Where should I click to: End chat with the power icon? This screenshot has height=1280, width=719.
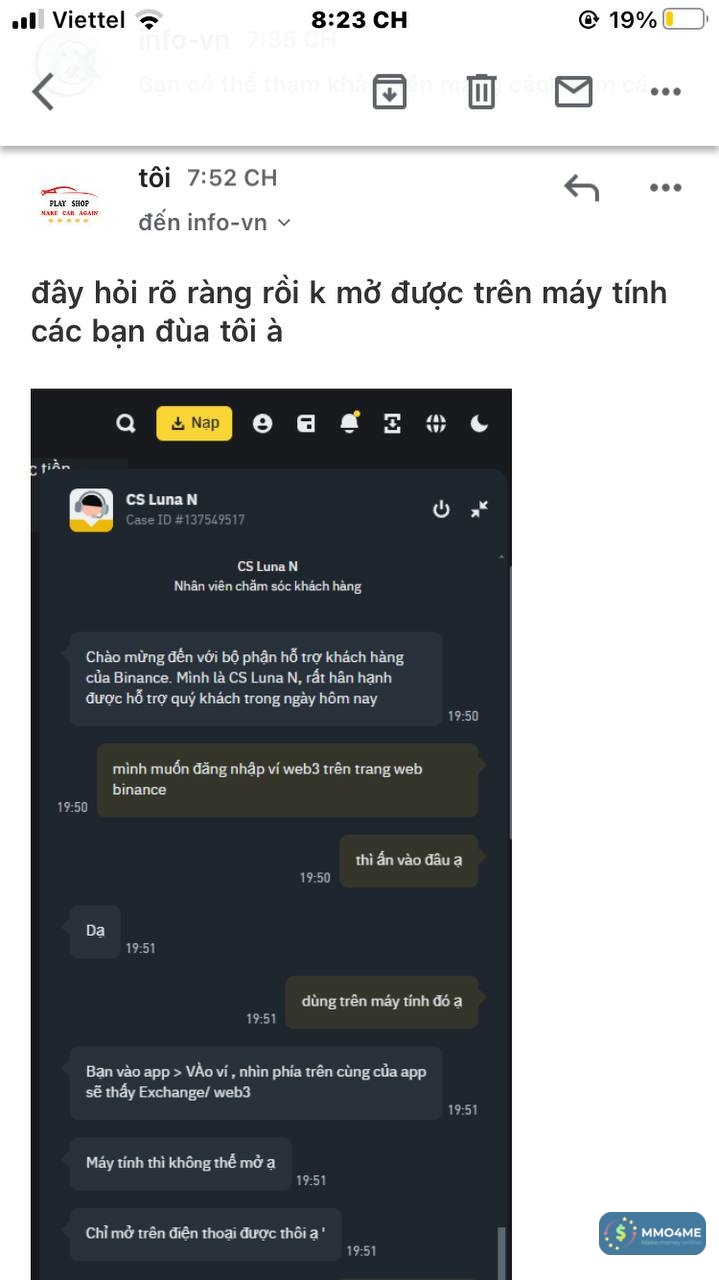441,509
